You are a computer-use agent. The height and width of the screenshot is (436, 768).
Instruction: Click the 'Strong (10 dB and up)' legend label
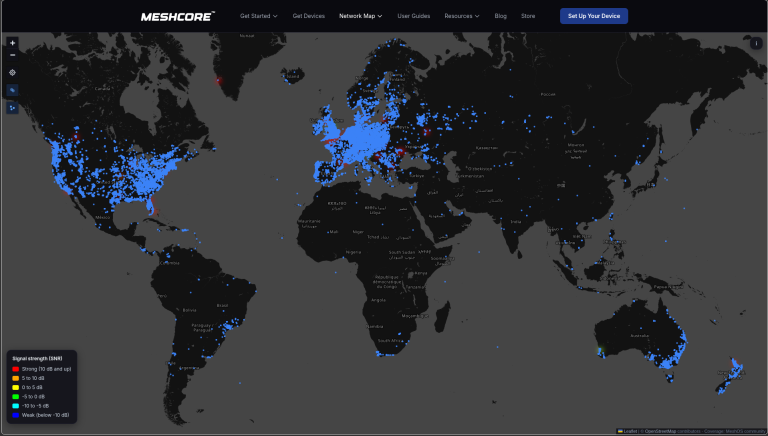coord(47,369)
